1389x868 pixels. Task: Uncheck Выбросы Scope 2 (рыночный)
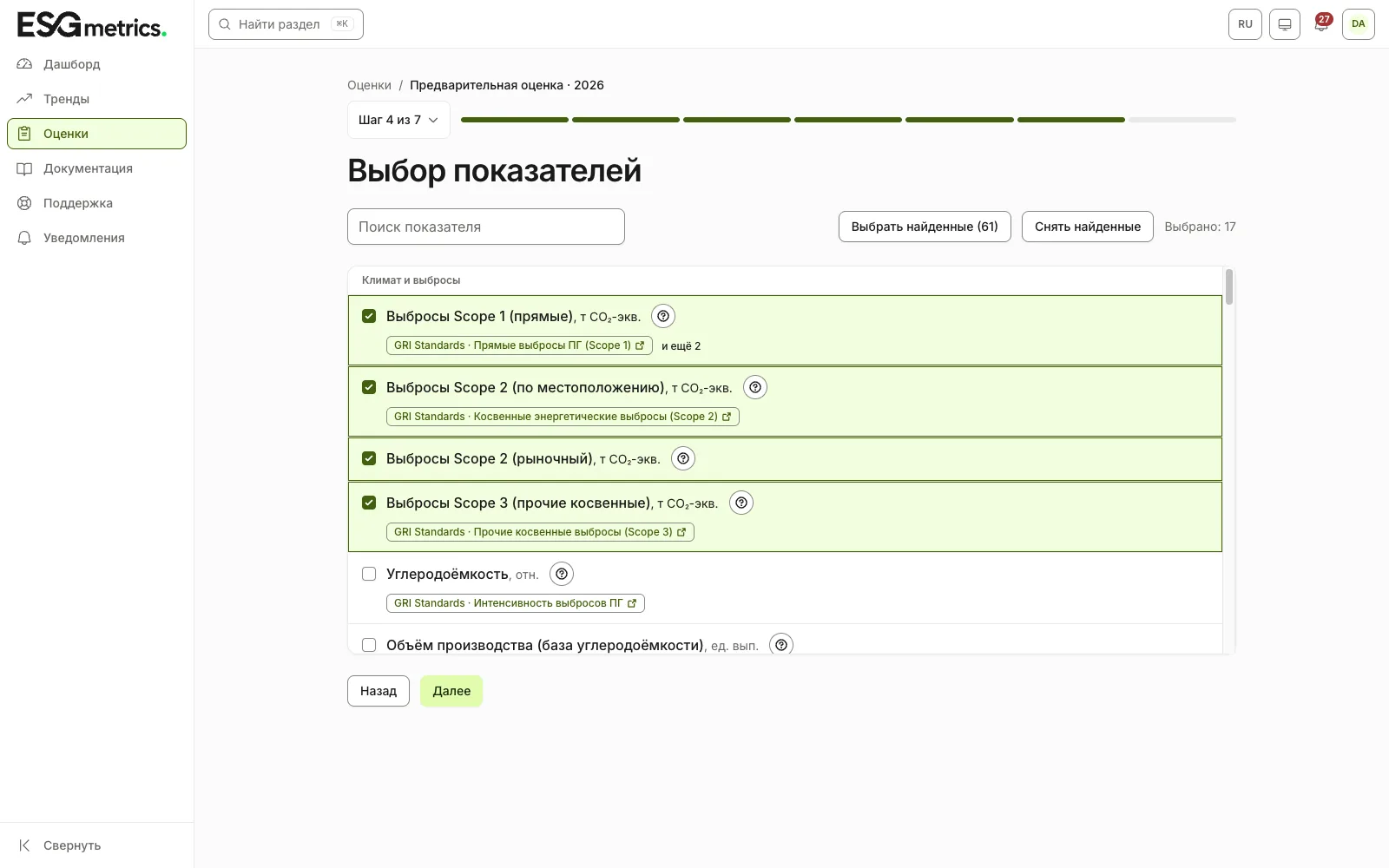[369, 458]
